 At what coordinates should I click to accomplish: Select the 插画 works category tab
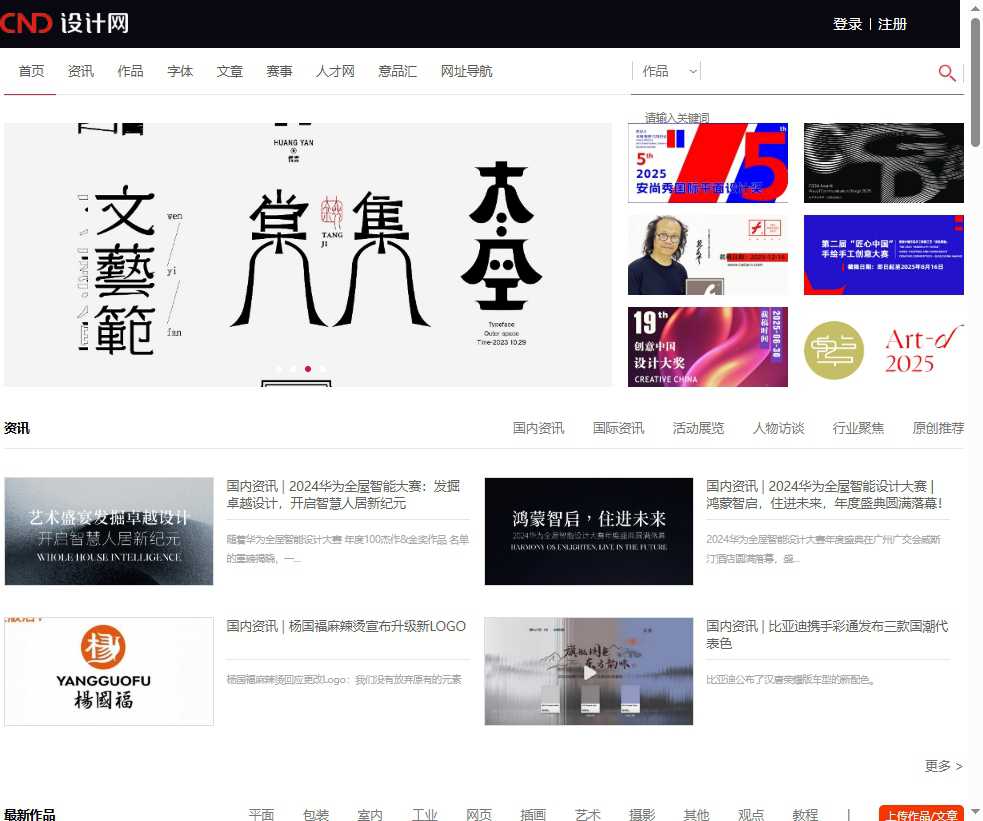tap(533, 814)
